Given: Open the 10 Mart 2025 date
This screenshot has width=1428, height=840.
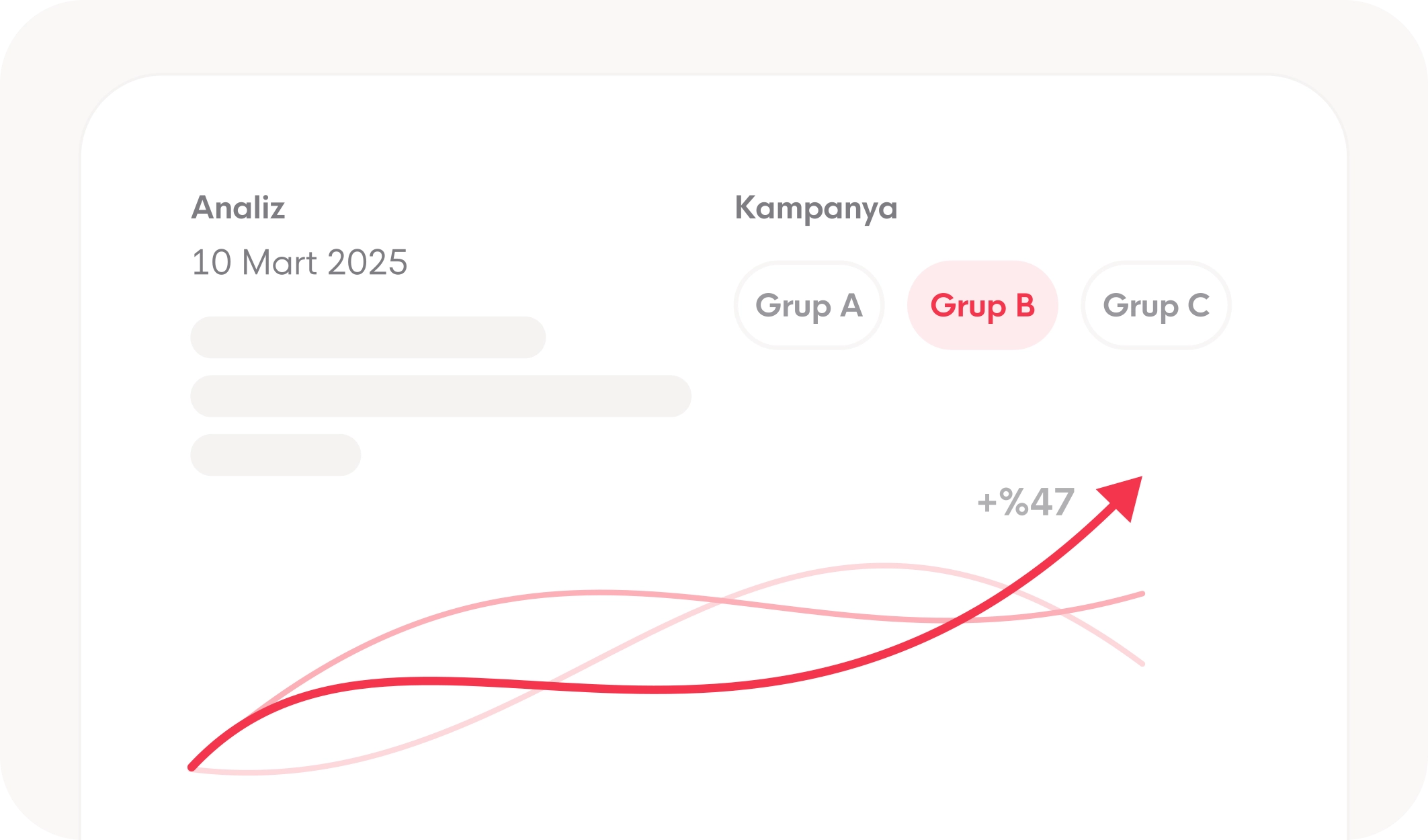Looking at the screenshot, I should [299, 262].
